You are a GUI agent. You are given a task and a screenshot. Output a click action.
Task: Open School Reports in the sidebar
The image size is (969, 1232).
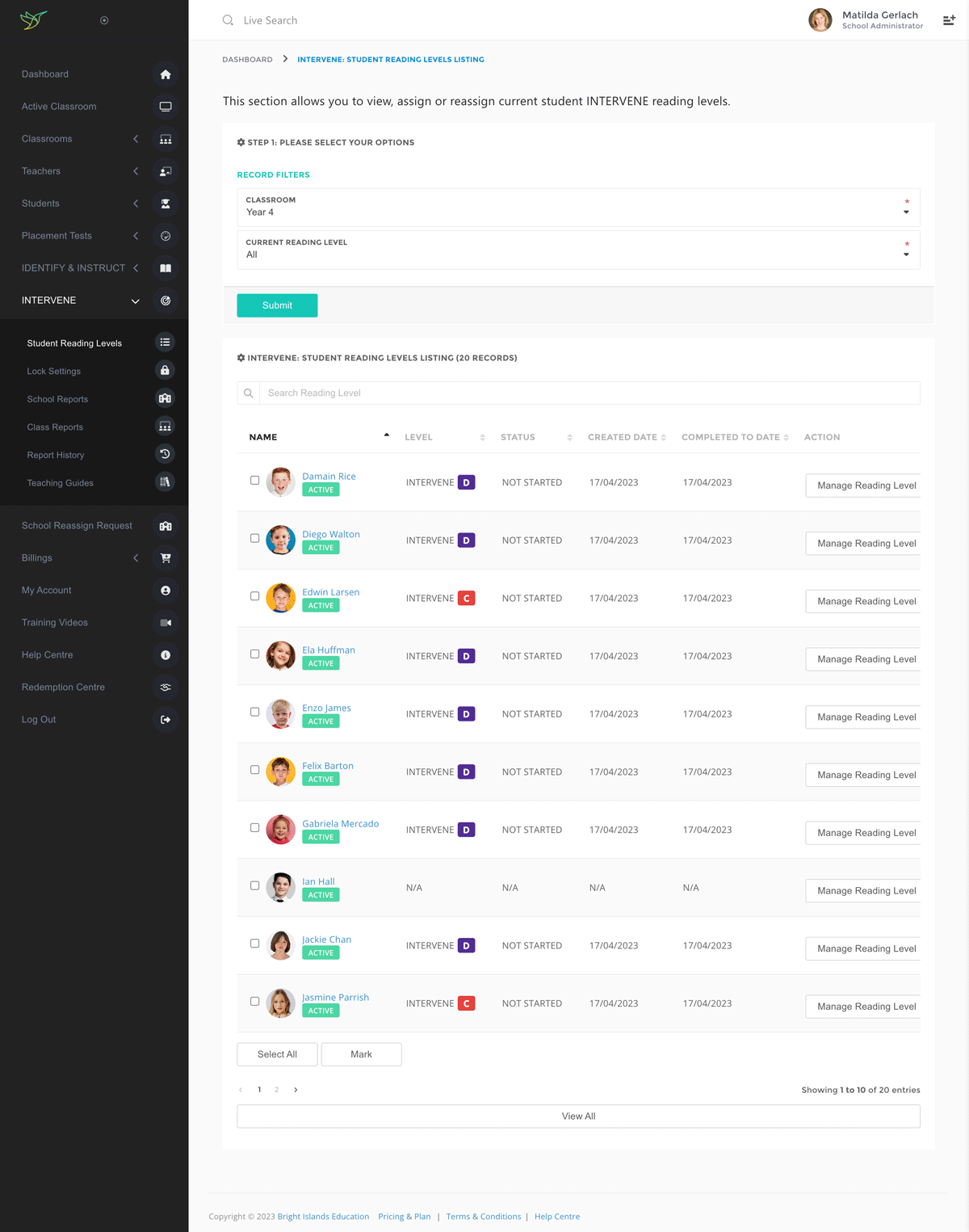click(x=57, y=399)
